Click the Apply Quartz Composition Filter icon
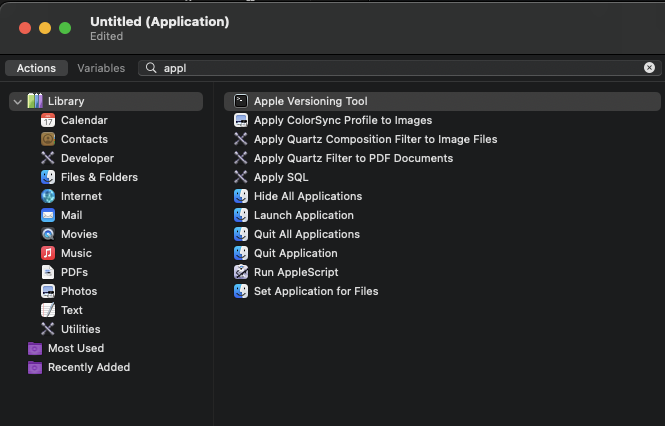This screenshot has width=665, height=426. 241,139
